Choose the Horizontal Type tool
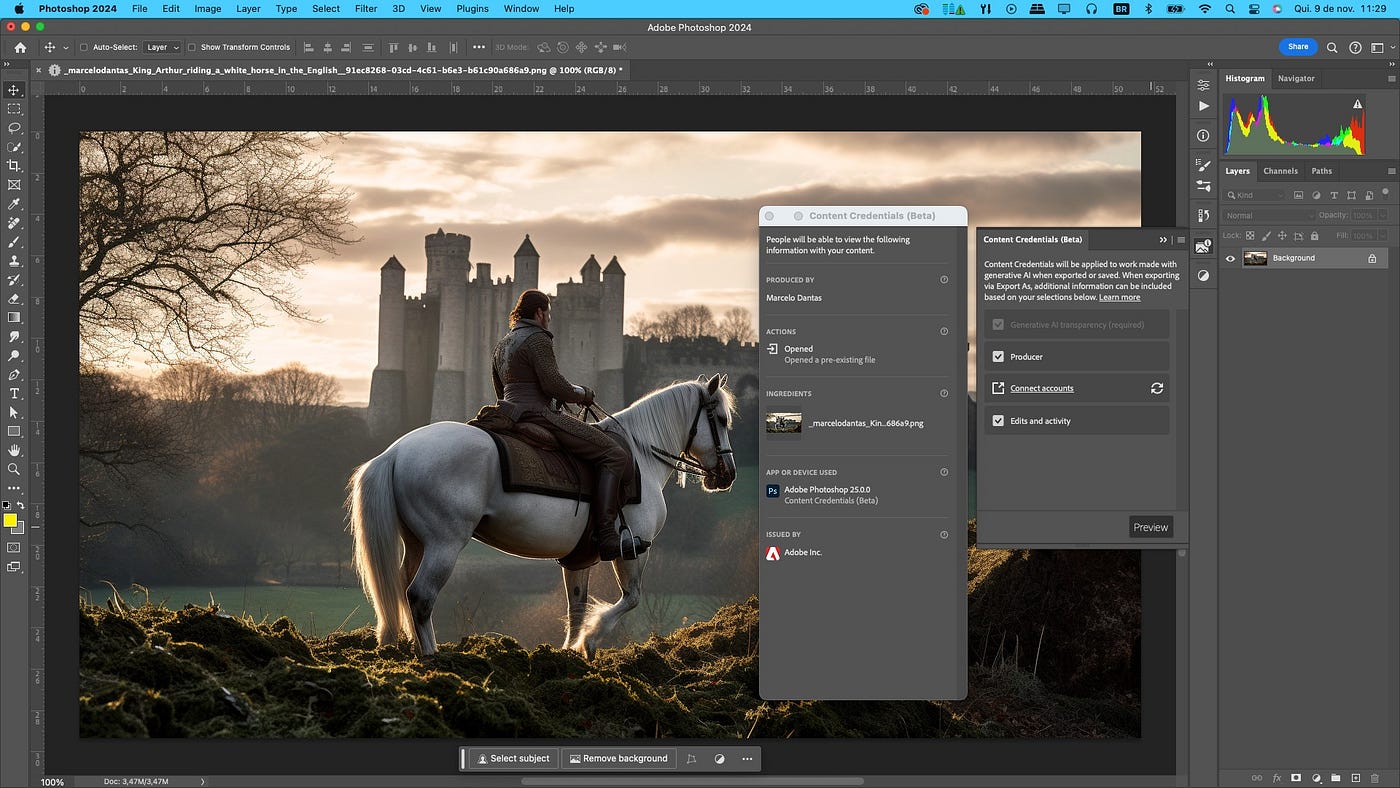Image resolution: width=1400 pixels, height=788 pixels. click(x=14, y=394)
